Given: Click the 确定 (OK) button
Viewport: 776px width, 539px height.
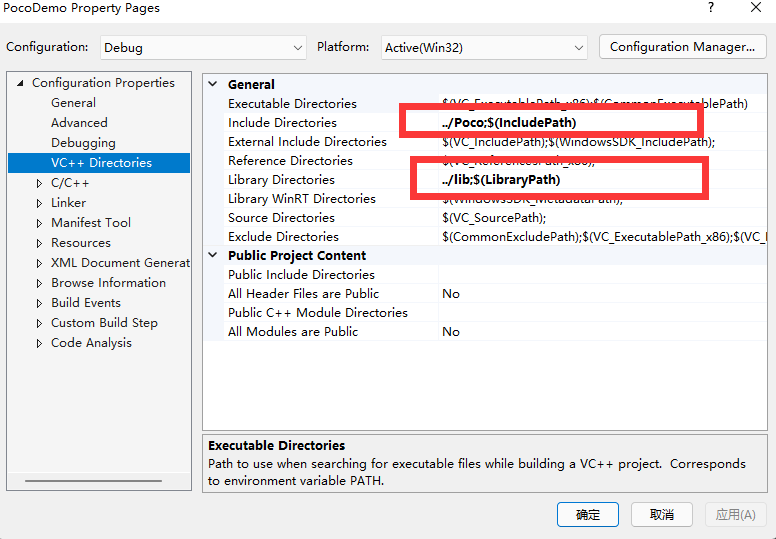Looking at the screenshot, I should (x=588, y=514).
